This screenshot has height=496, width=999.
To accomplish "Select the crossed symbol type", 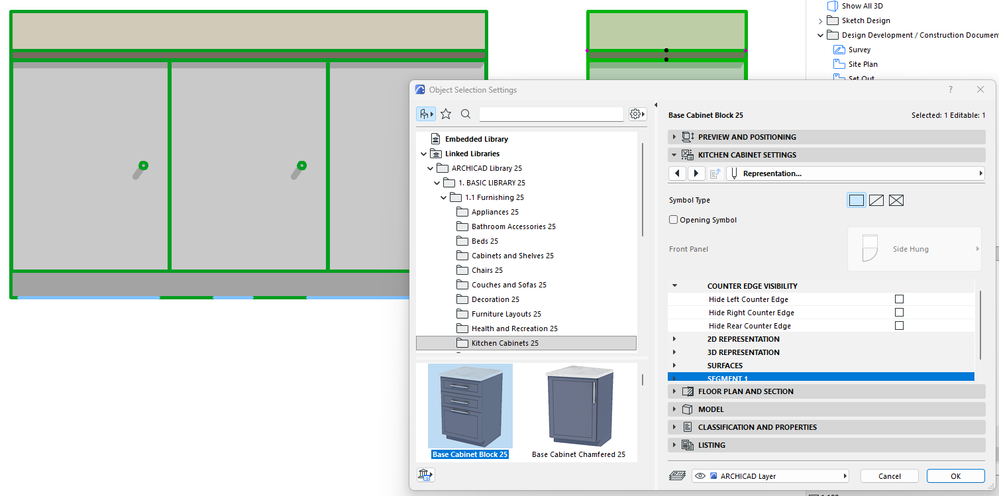I will (896, 201).
